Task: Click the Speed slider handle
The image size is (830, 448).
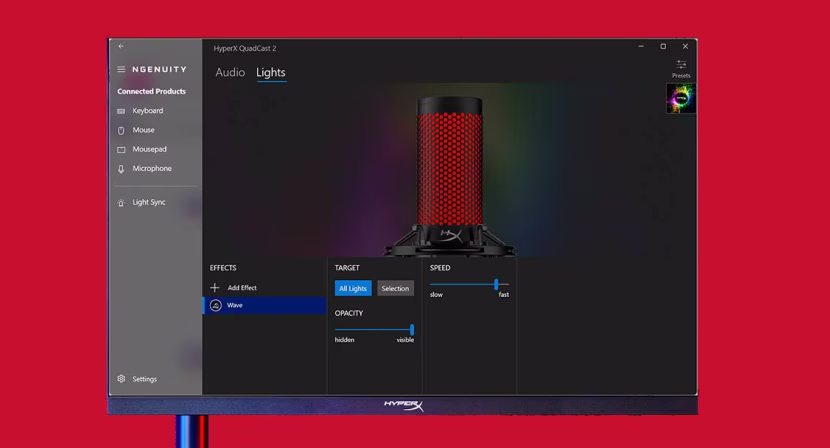Action: [496, 284]
